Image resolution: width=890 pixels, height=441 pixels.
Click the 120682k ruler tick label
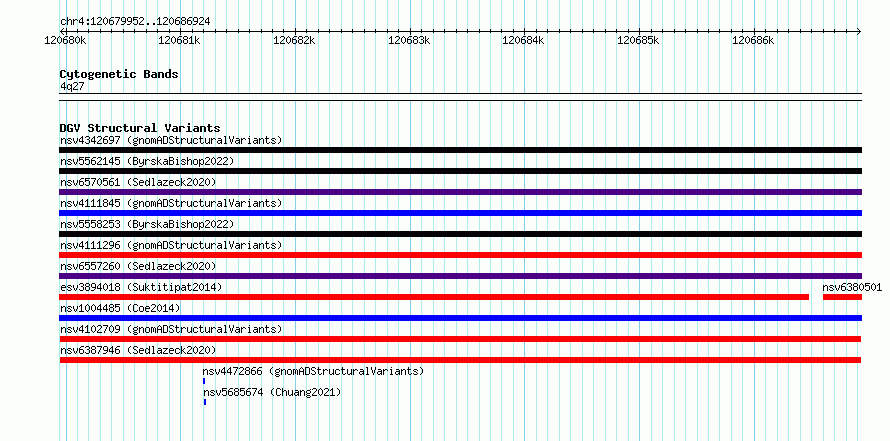pyautogui.click(x=295, y=40)
